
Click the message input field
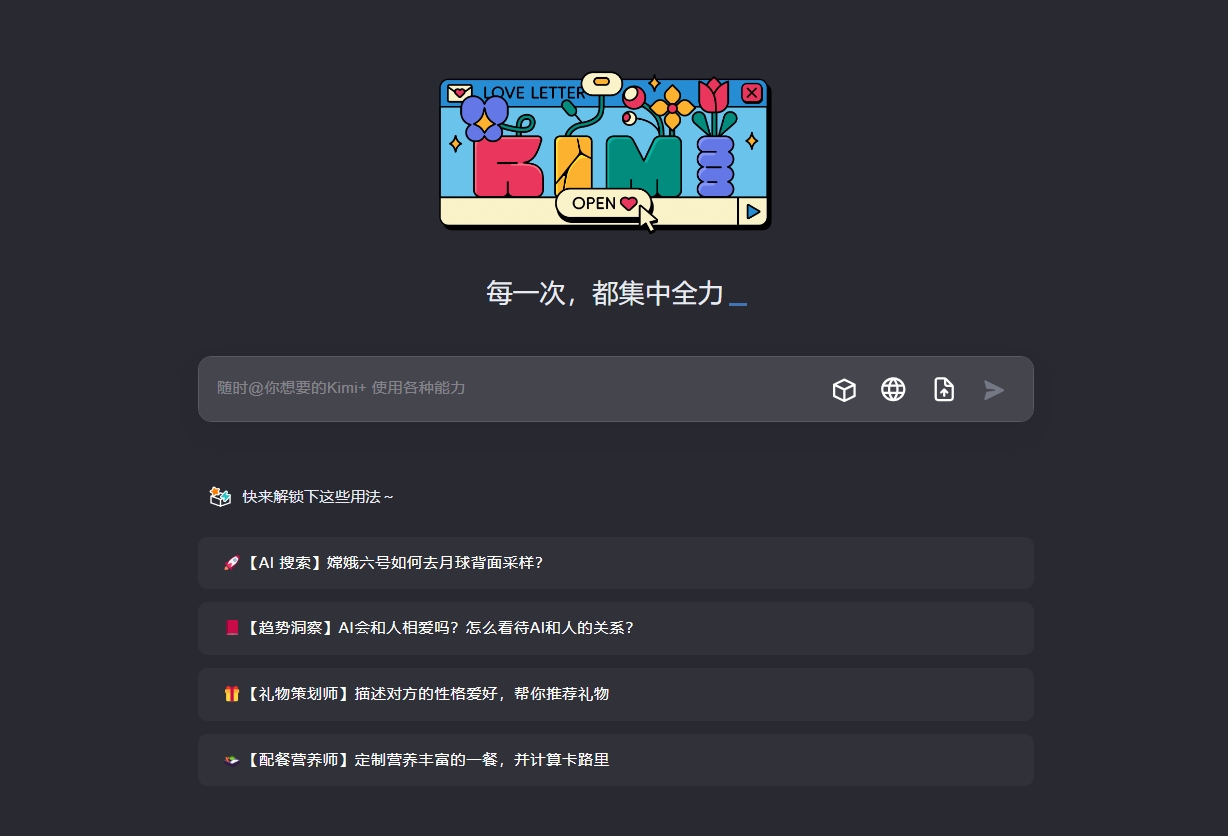click(500, 389)
